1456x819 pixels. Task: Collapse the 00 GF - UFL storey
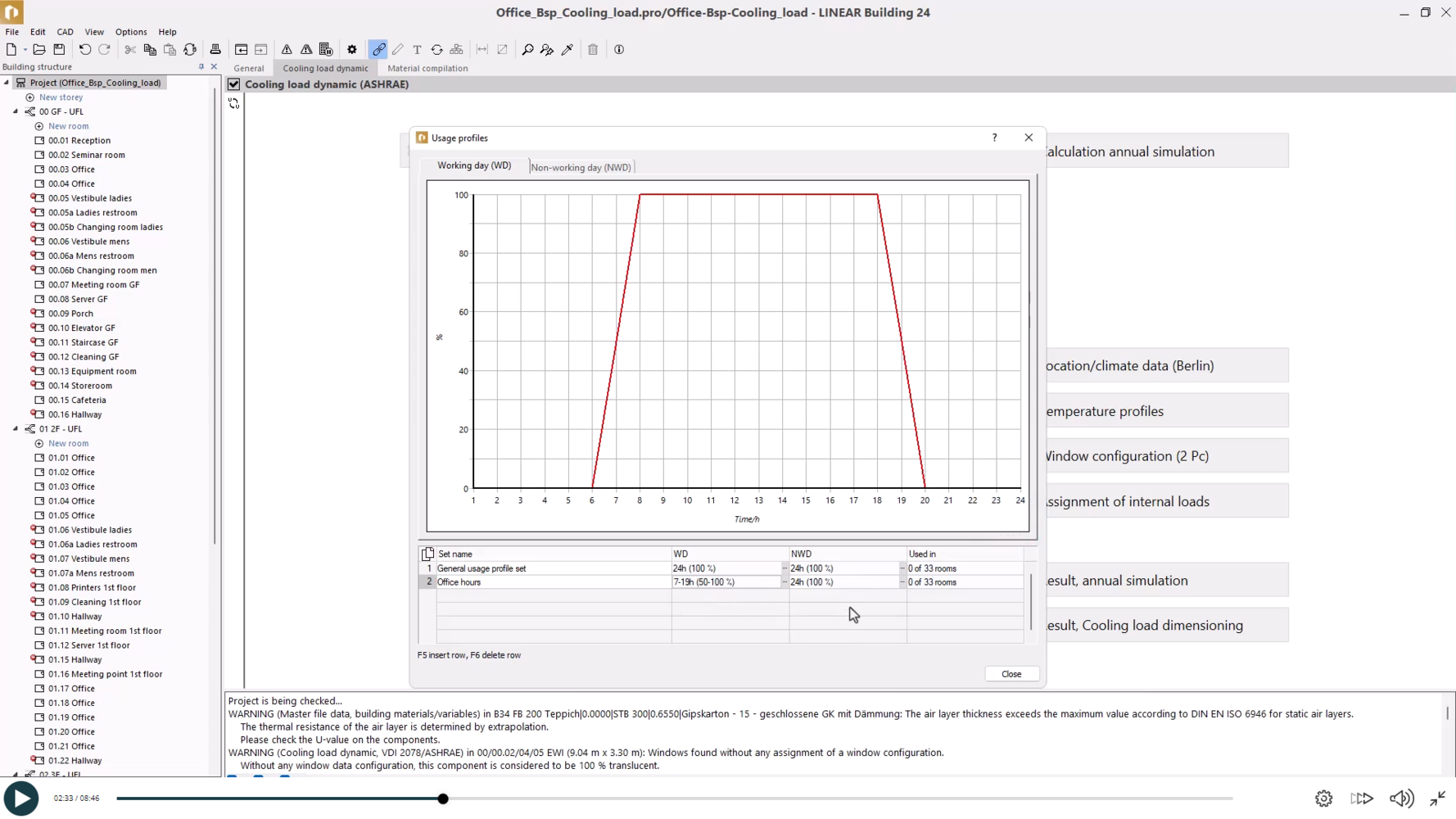pyautogui.click(x=16, y=111)
